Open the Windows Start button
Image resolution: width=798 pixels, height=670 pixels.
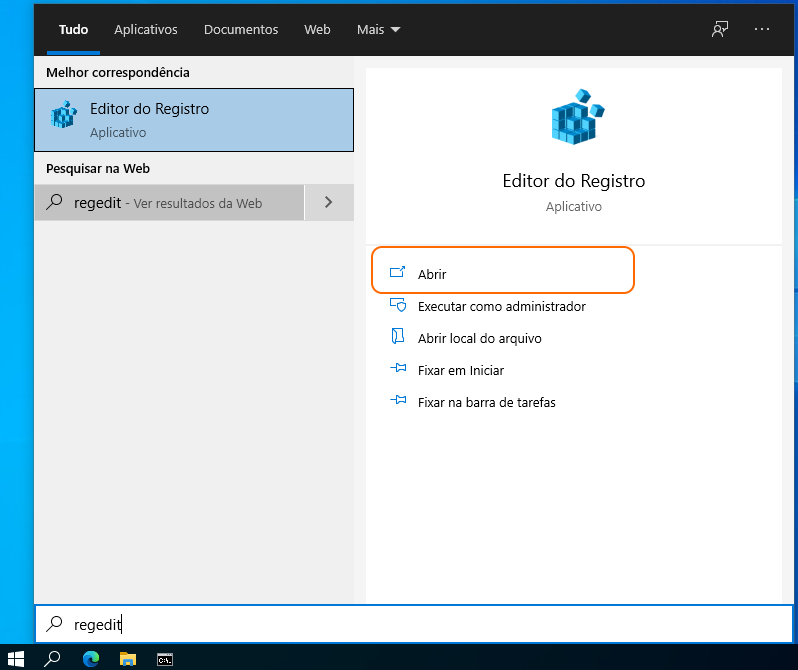click(16, 658)
